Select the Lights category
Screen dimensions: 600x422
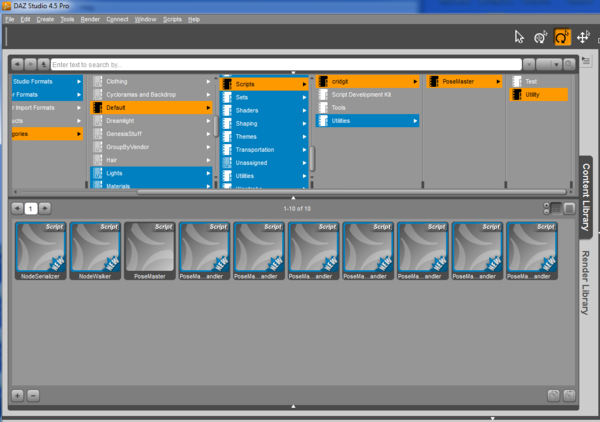click(x=152, y=173)
